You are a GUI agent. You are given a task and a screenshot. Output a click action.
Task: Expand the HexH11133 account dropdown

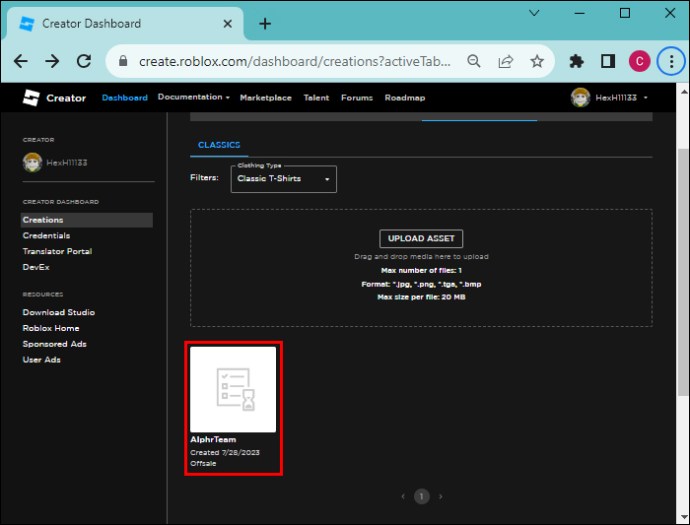pos(646,98)
